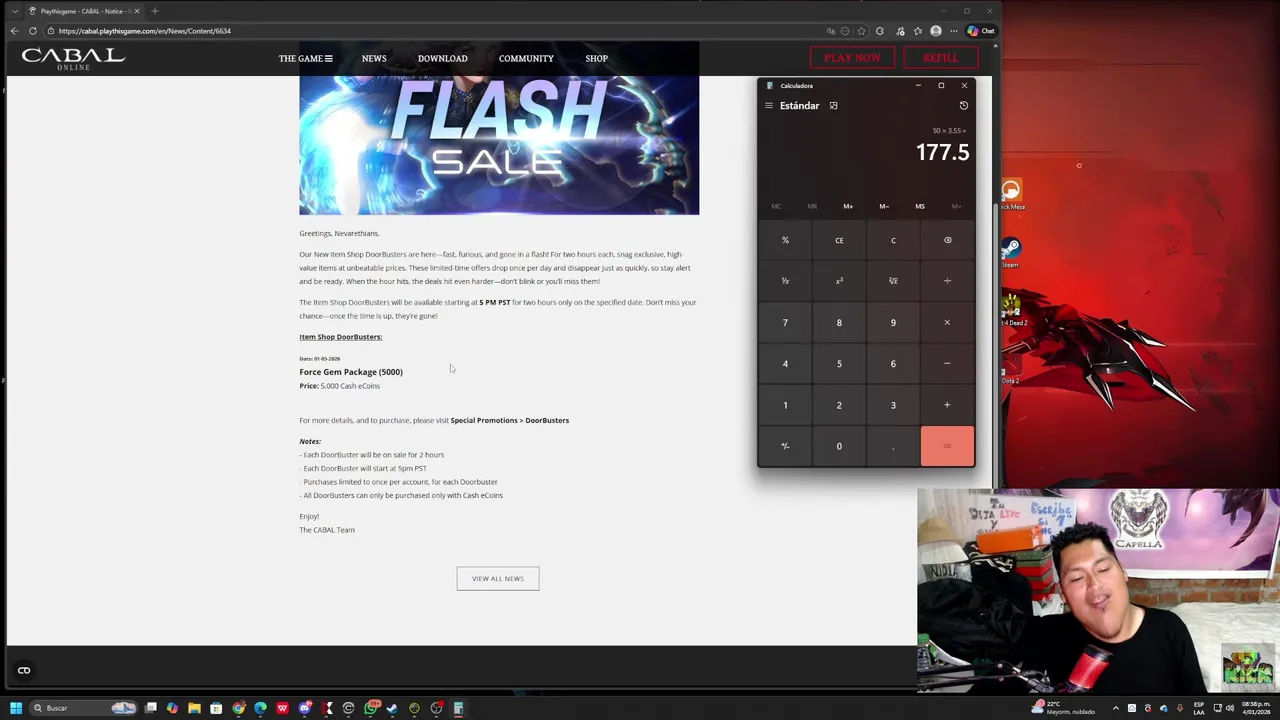Open DOWNLOAD on the CABAL navigation
Screen dimensions: 1280x720
point(442,58)
